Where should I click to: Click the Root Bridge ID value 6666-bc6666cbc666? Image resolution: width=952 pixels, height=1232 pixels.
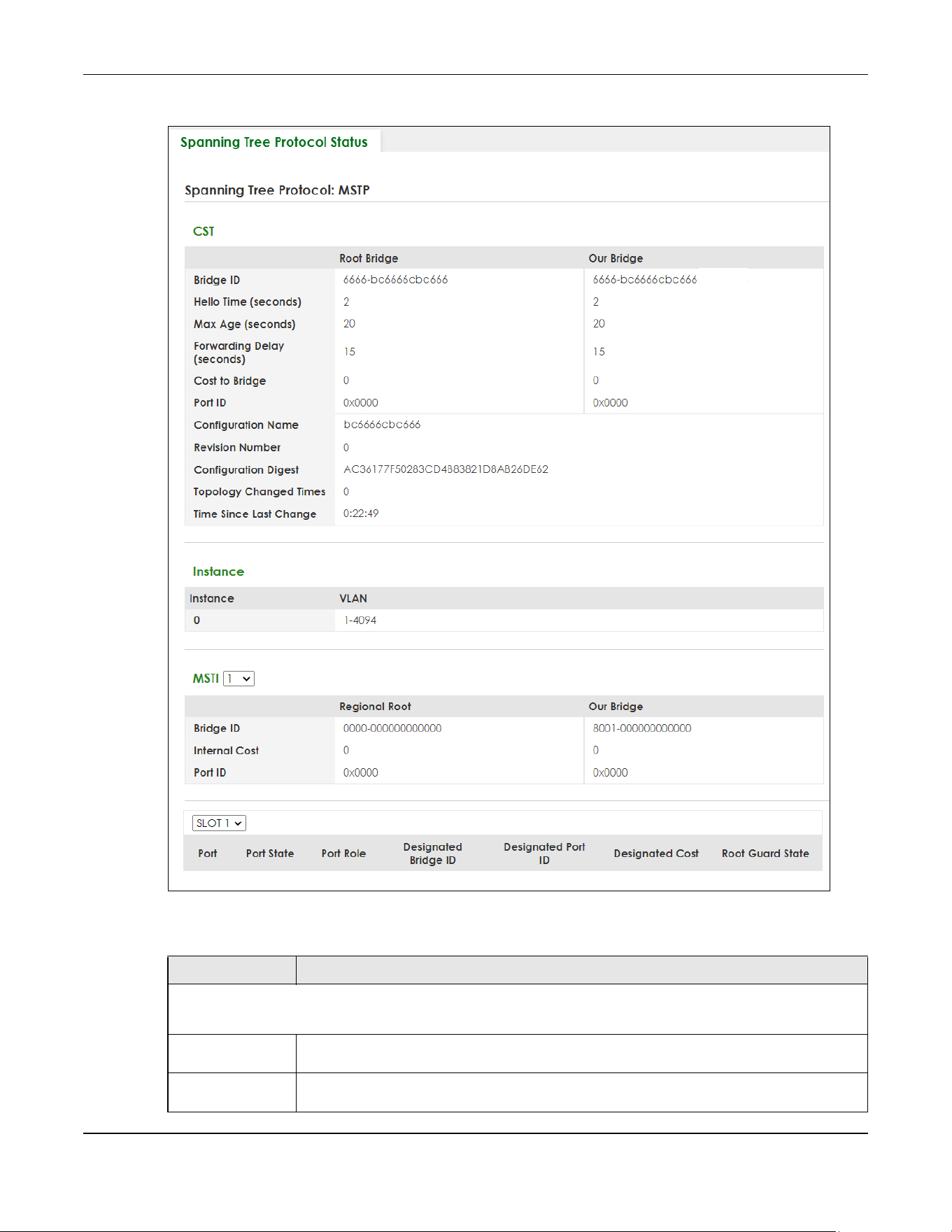point(395,280)
